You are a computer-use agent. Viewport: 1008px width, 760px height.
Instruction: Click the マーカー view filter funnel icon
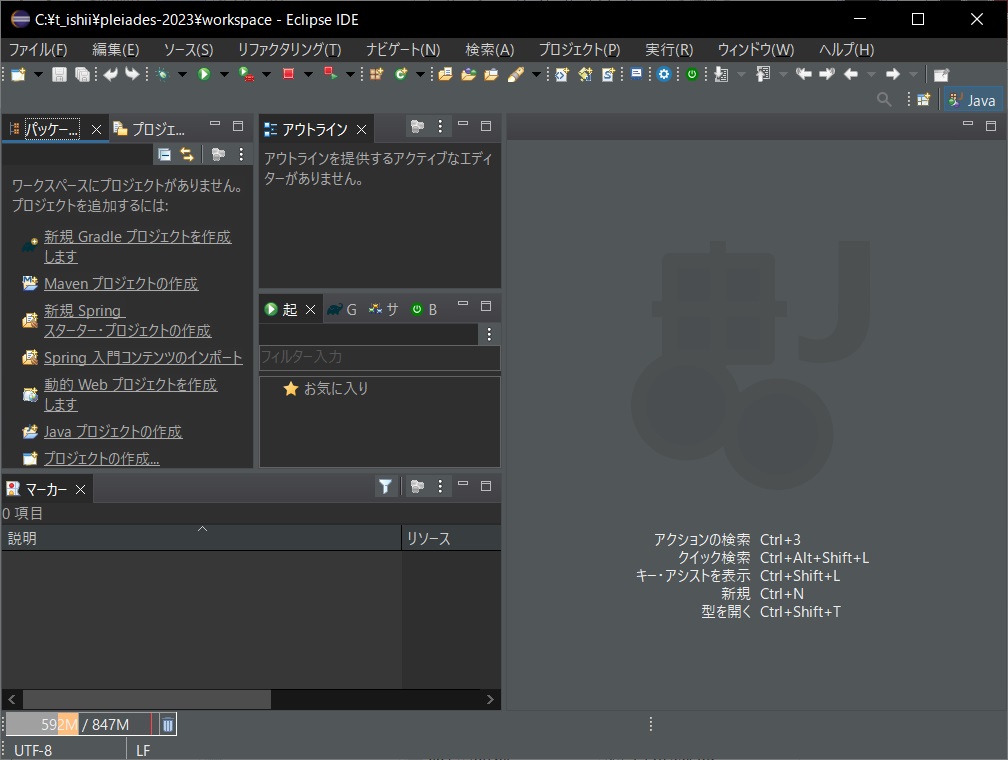(x=385, y=487)
